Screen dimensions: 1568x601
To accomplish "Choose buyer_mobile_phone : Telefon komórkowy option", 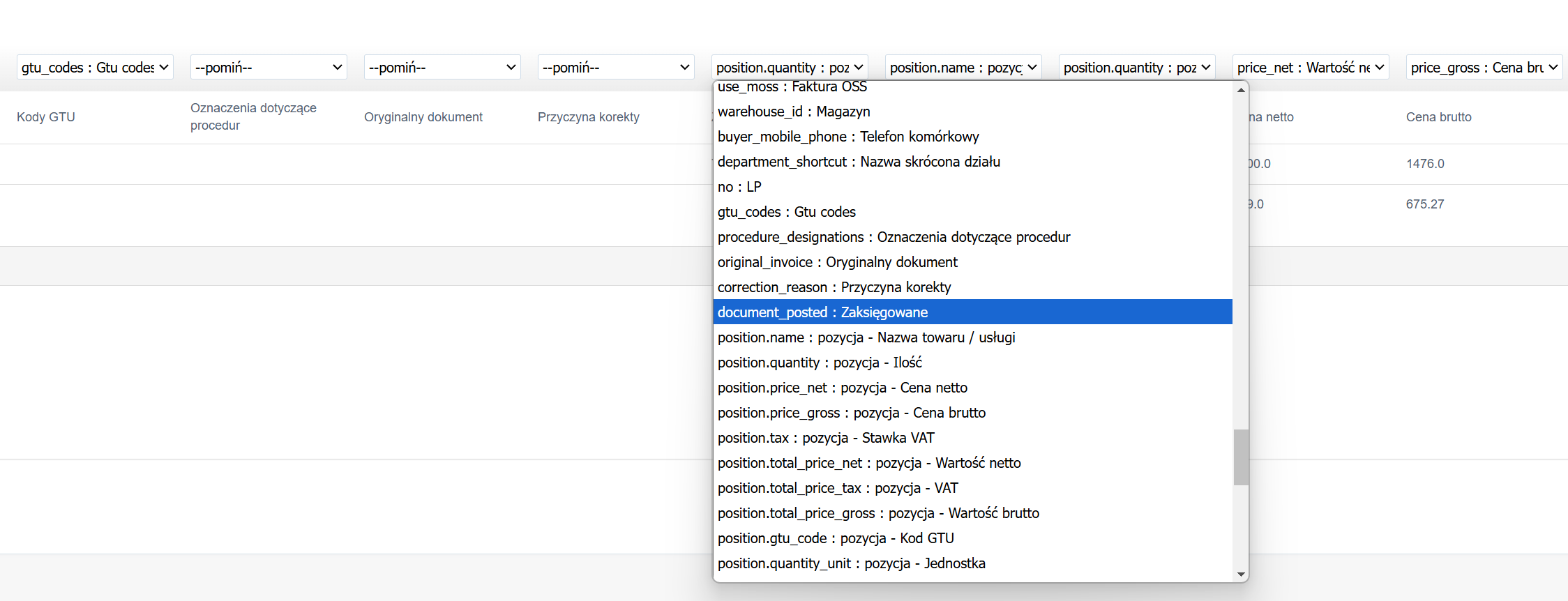I will point(973,137).
